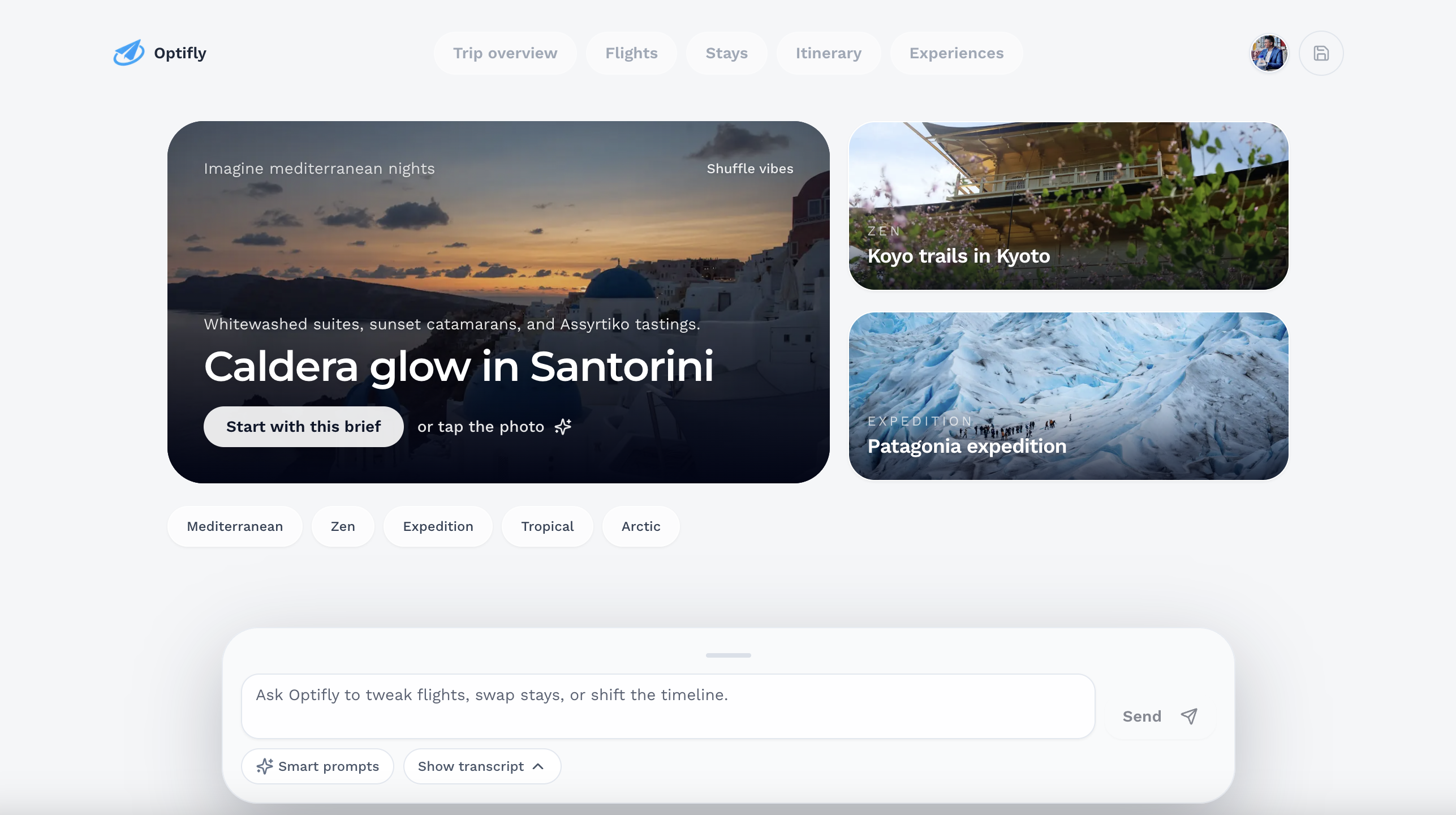Go to the Experiences tab
Viewport: 1456px width, 815px height.
tap(956, 53)
